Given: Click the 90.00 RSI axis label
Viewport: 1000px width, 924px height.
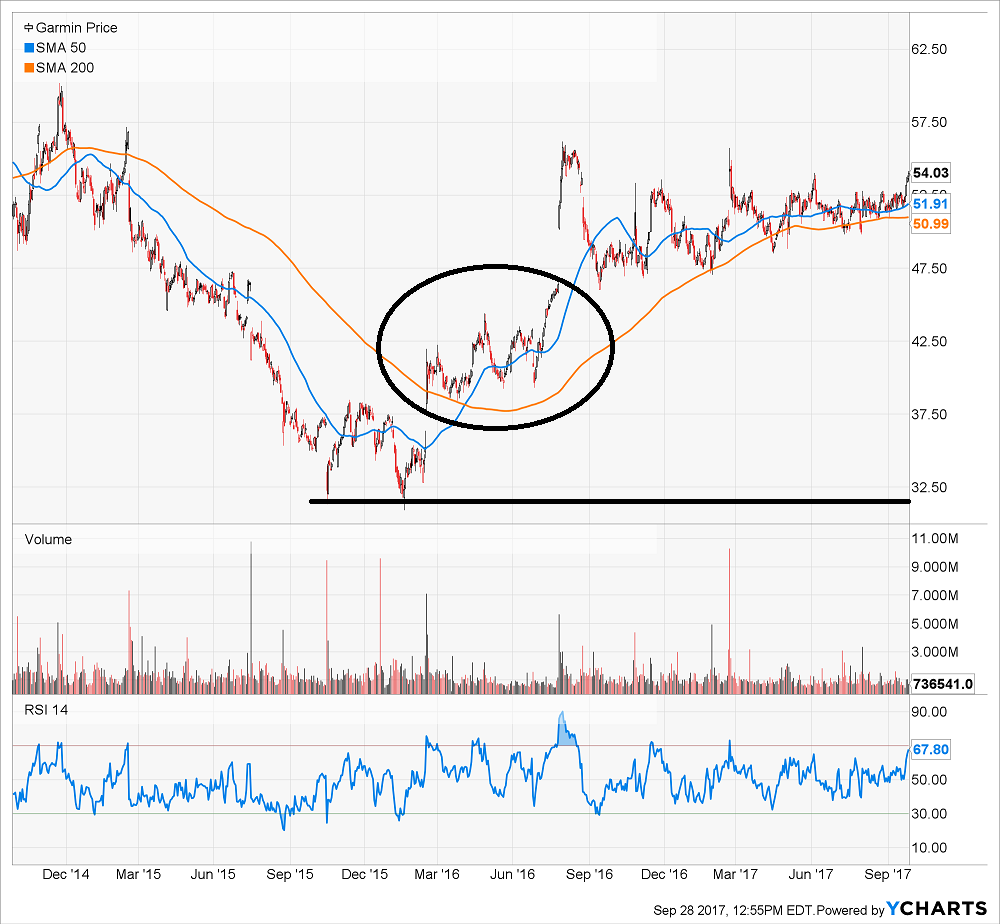Looking at the screenshot, I should point(929,712).
